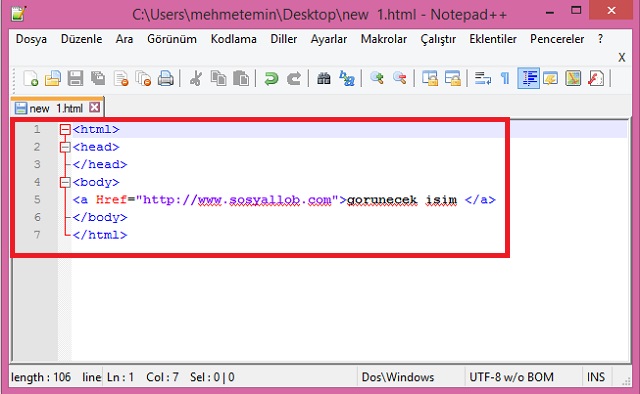The width and height of the screenshot is (640, 394).
Task: Copy selection using toolbar icon
Action: click(218, 78)
